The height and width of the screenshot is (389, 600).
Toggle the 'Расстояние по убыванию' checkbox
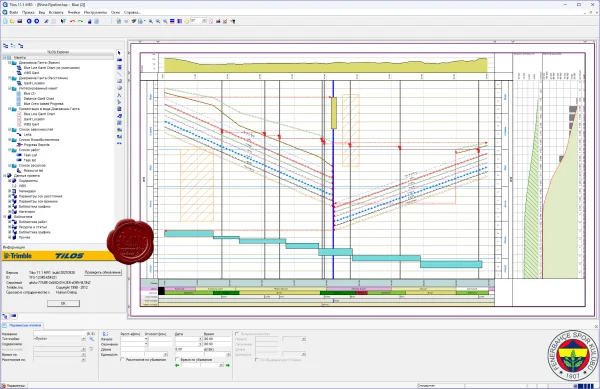point(122,360)
